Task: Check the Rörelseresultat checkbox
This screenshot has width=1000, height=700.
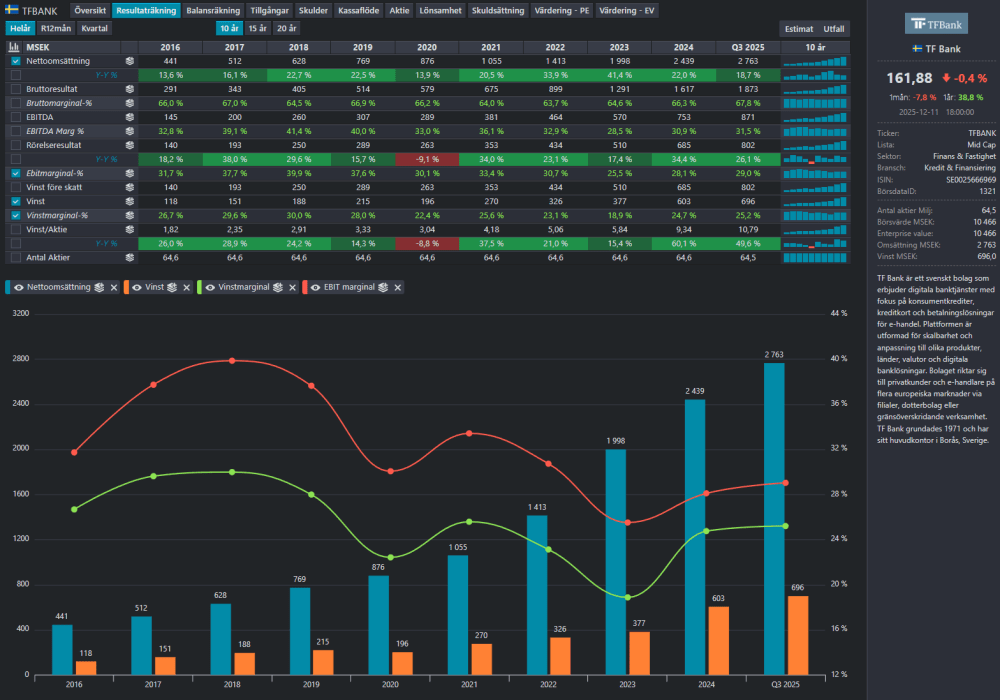Action: [x=16, y=145]
